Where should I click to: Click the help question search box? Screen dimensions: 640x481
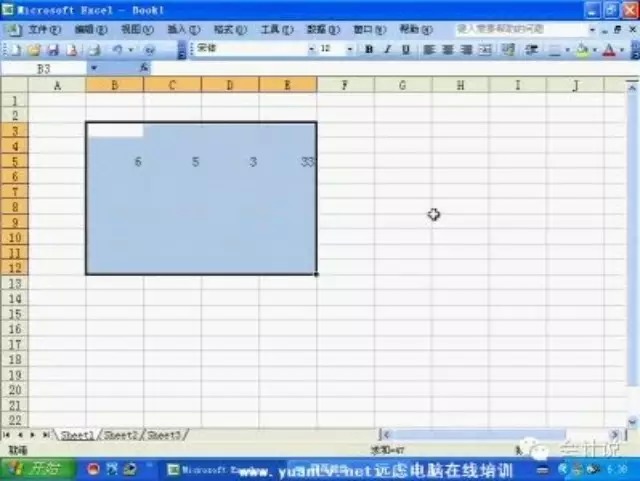(521, 29)
